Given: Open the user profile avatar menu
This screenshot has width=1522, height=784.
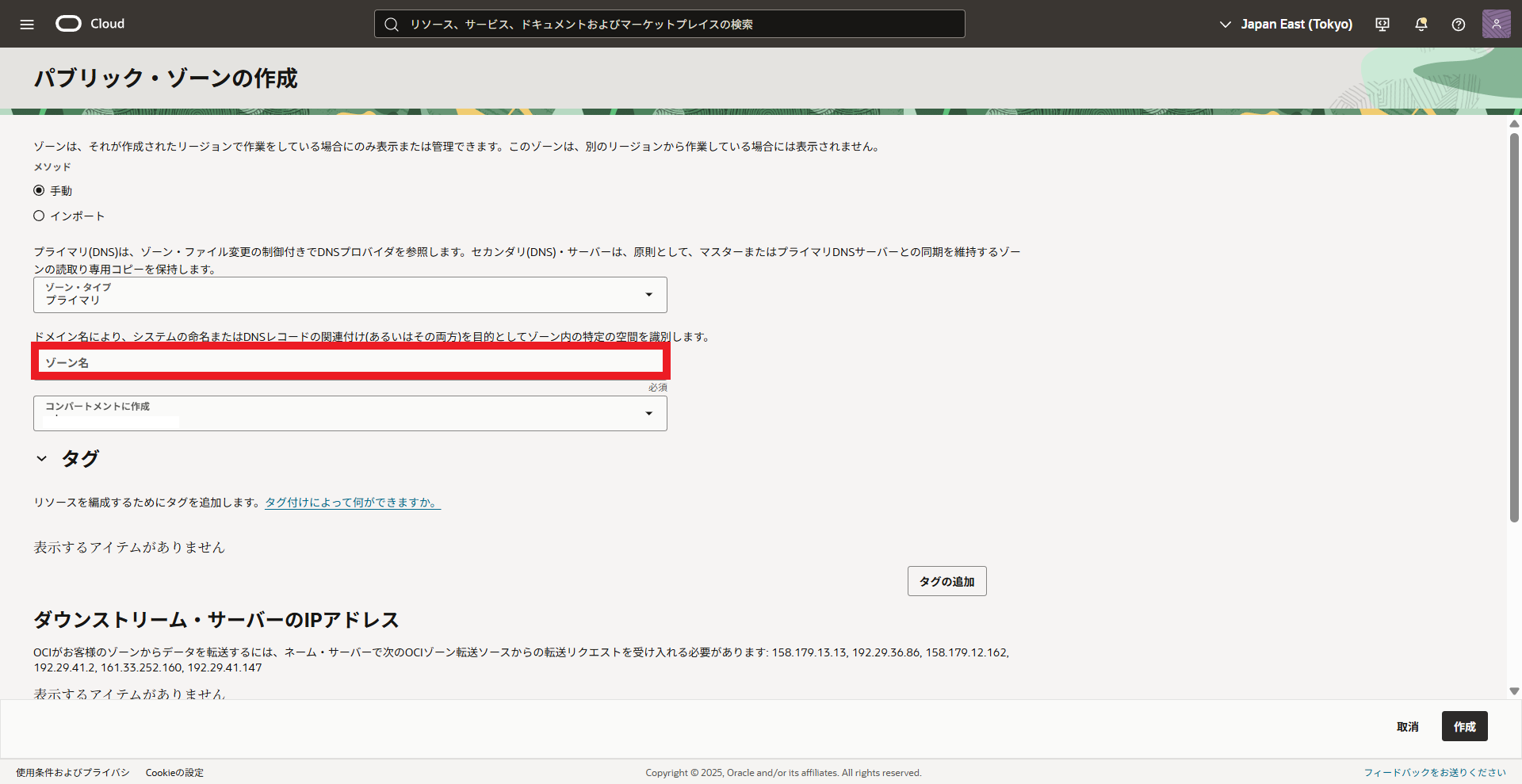Looking at the screenshot, I should coord(1496,24).
